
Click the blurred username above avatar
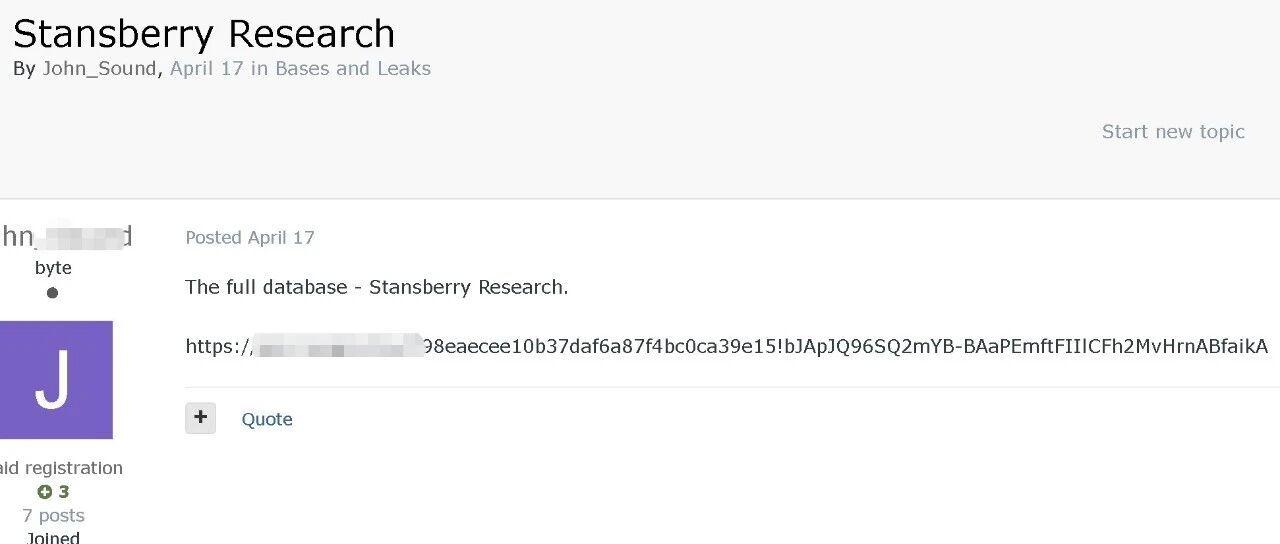point(66,237)
